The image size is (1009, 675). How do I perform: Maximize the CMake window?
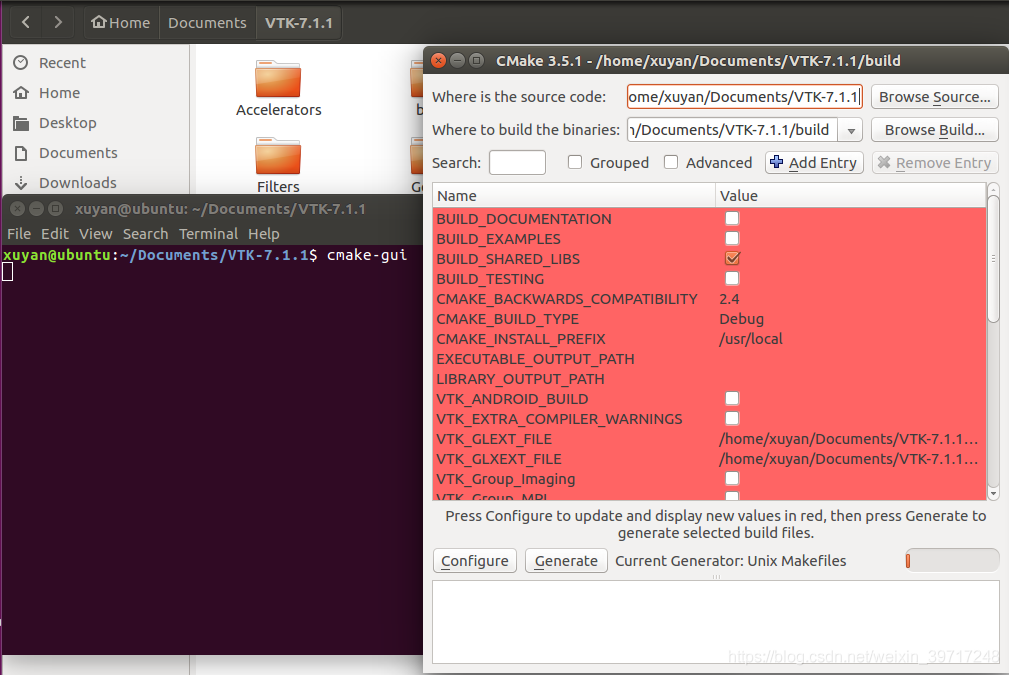tap(476, 60)
